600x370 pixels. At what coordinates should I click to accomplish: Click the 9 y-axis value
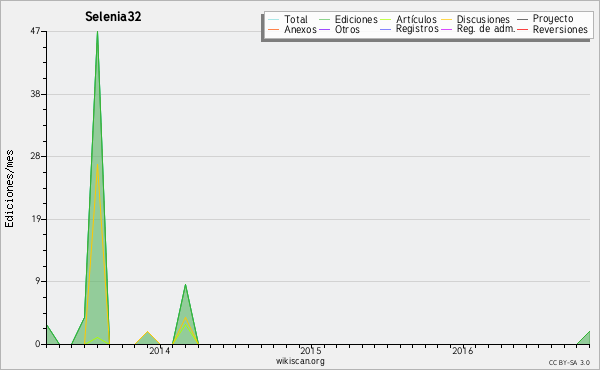click(38, 281)
